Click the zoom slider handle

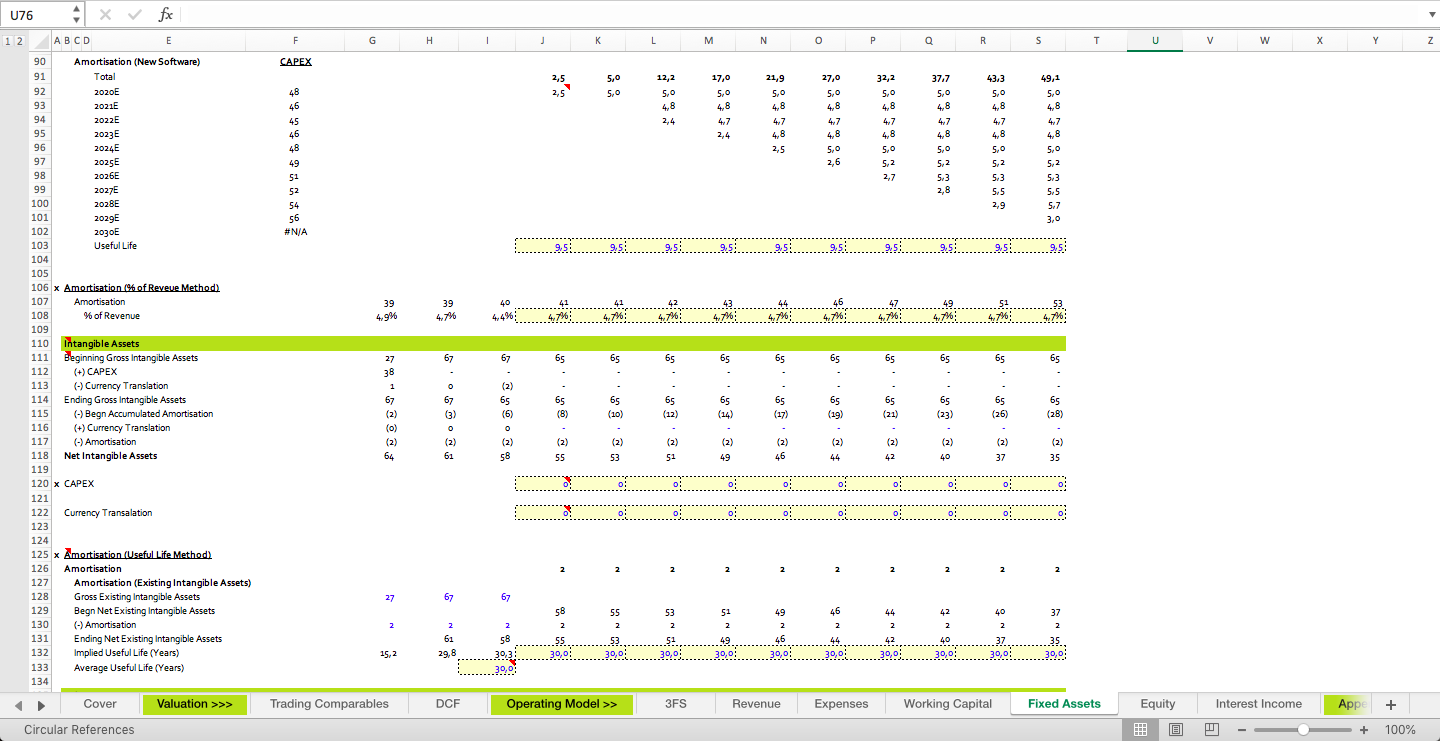pos(1303,730)
